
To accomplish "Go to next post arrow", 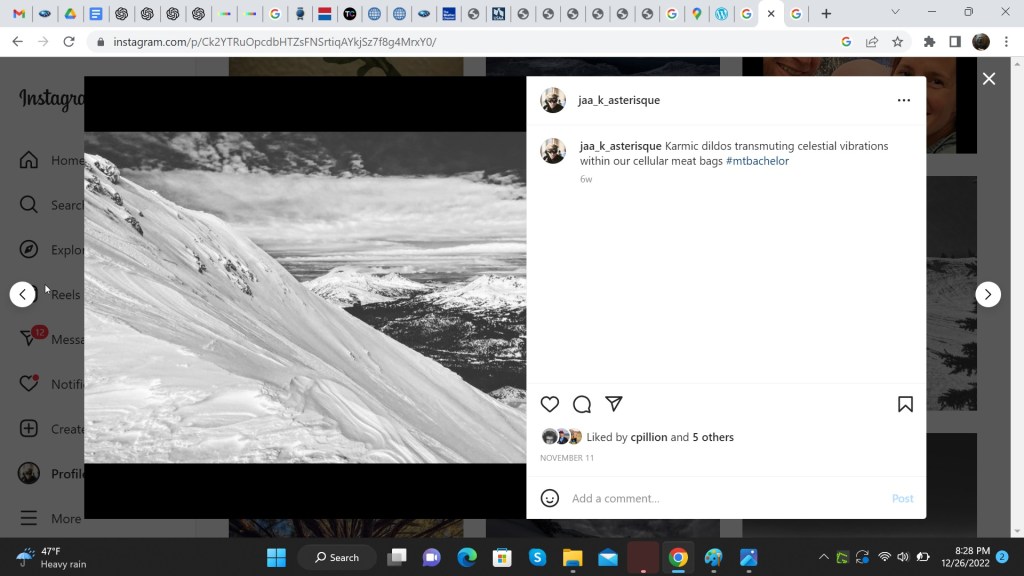I will coord(988,294).
